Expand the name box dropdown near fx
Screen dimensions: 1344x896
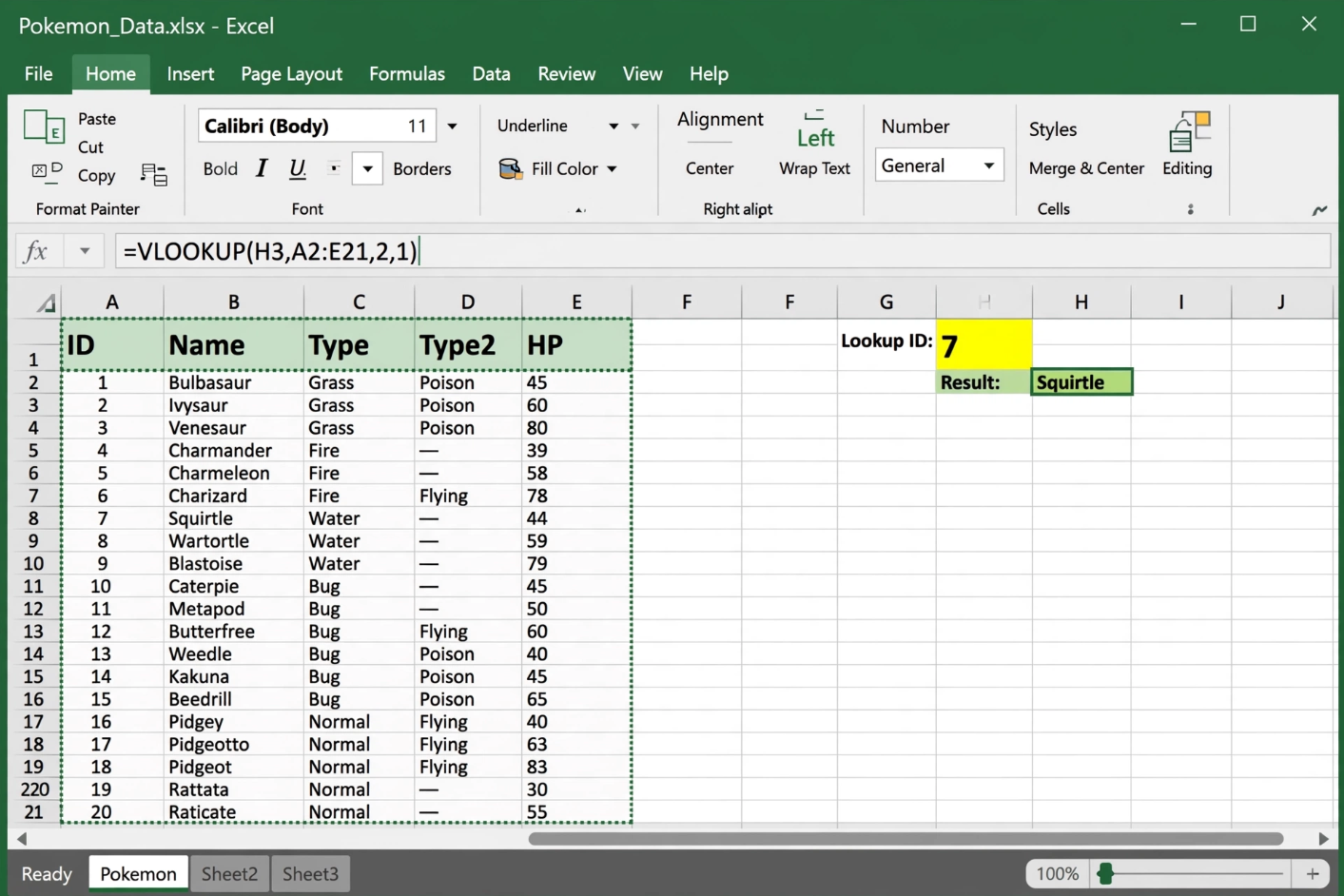coord(85,251)
